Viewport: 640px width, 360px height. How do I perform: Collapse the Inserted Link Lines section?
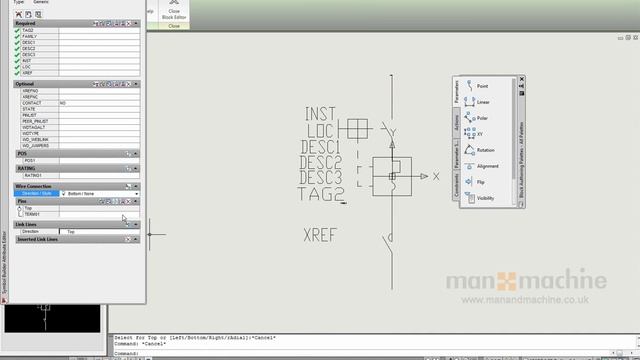click(136, 239)
